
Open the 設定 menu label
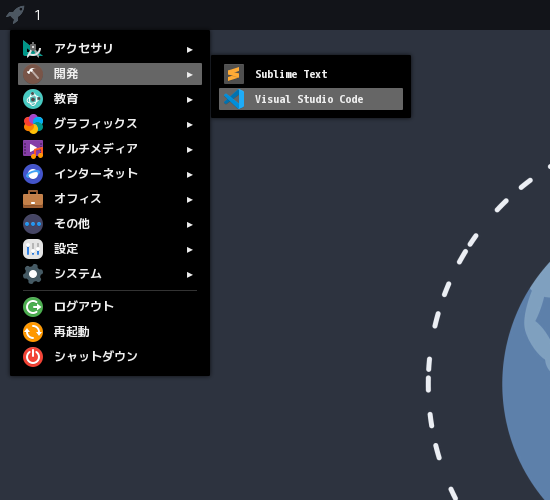(x=66, y=249)
